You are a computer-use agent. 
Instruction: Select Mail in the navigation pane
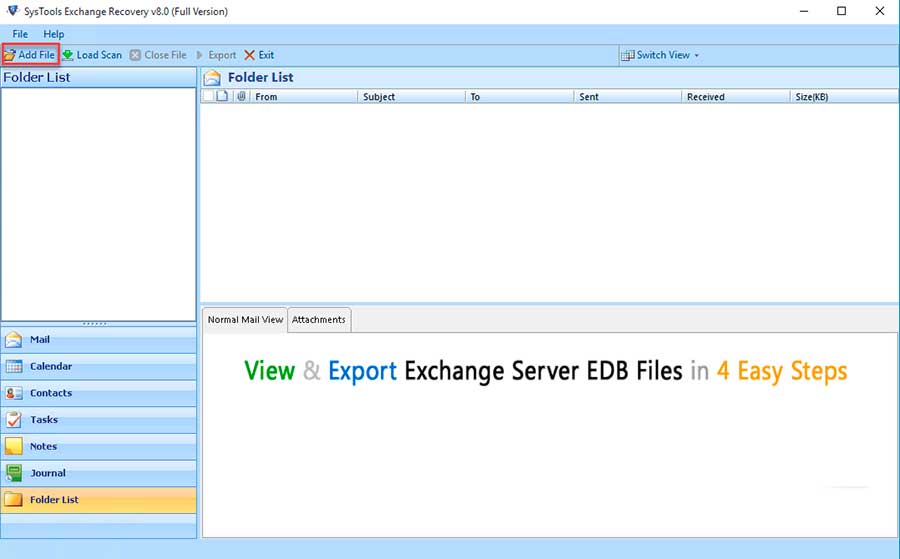99,340
